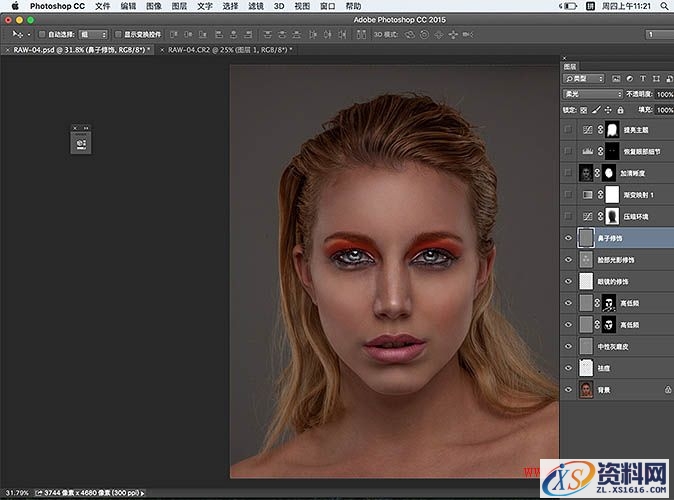The height and width of the screenshot is (500, 674).
Task: Show the 提亮主题 layer
Action: pyautogui.click(x=569, y=129)
